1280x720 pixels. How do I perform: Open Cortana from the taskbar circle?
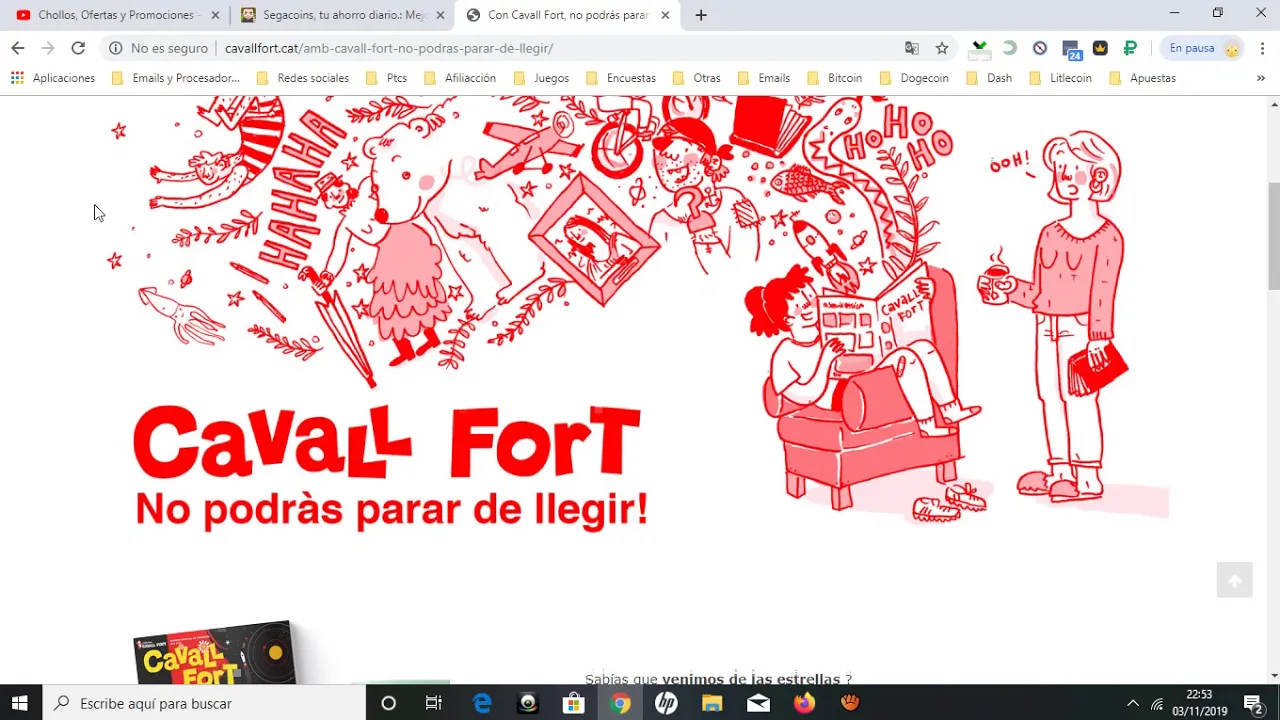coord(388,703)
